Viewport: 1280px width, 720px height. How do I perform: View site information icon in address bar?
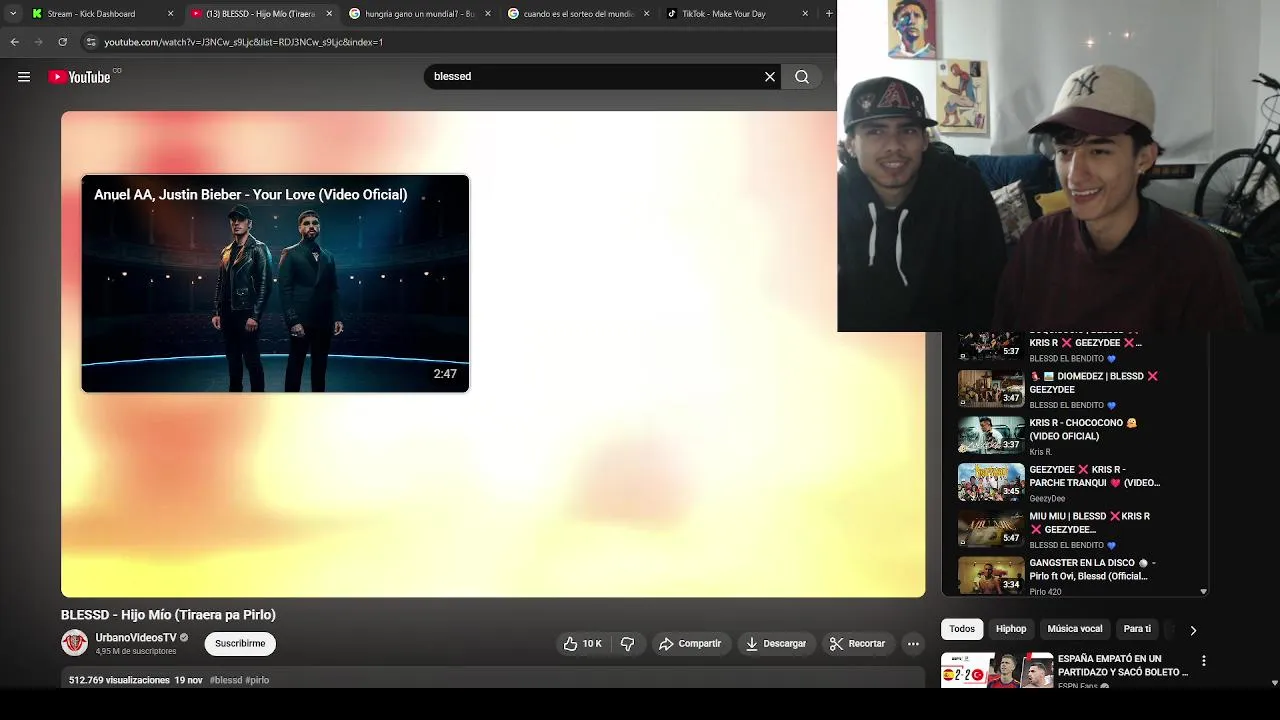(x=91, y=42)
